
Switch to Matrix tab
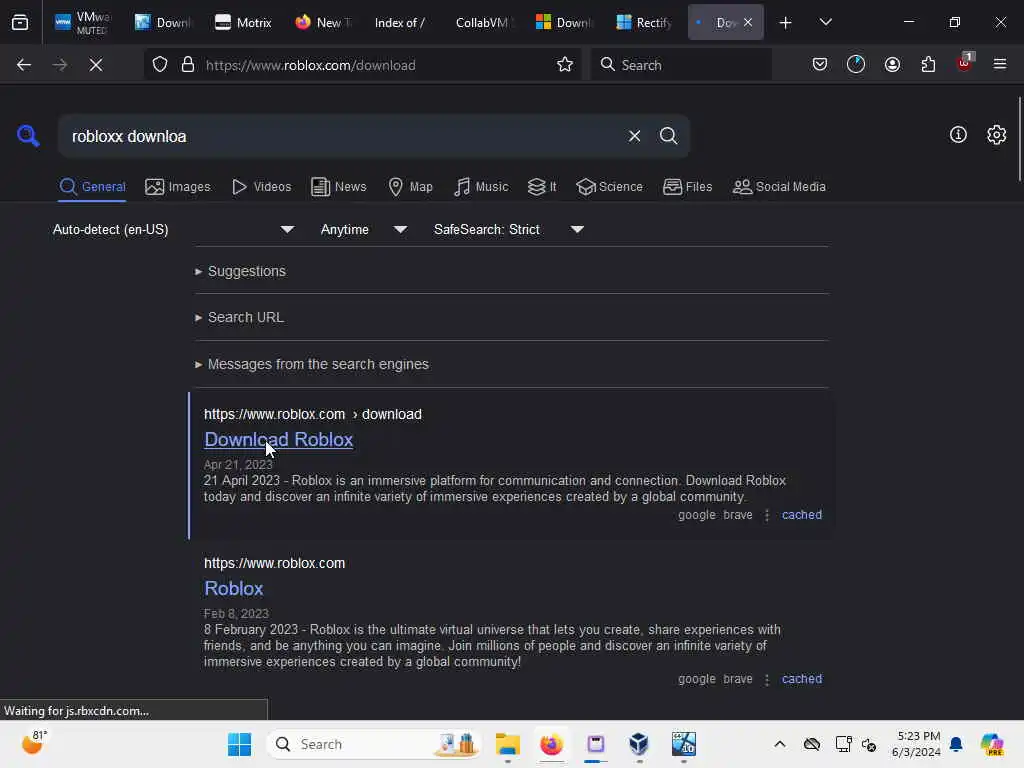point(243,23)
